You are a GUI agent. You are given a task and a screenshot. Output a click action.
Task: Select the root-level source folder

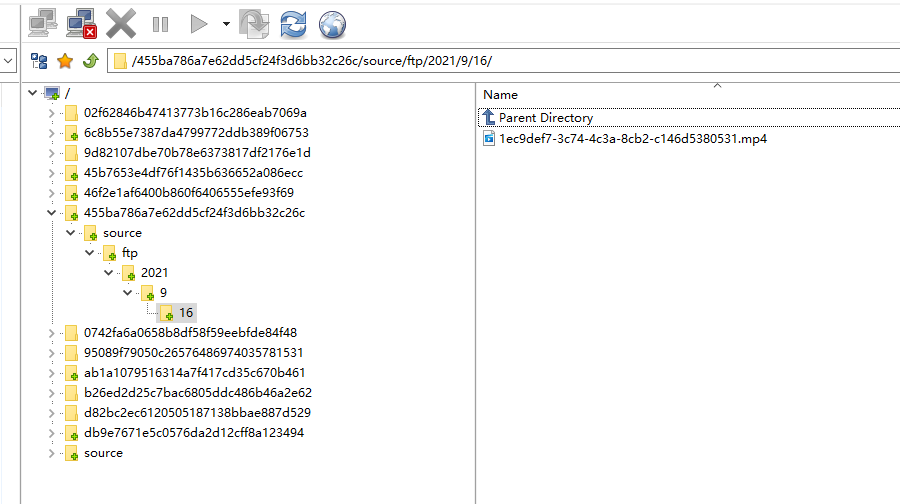pyautogui.click(x=103, y=453)
